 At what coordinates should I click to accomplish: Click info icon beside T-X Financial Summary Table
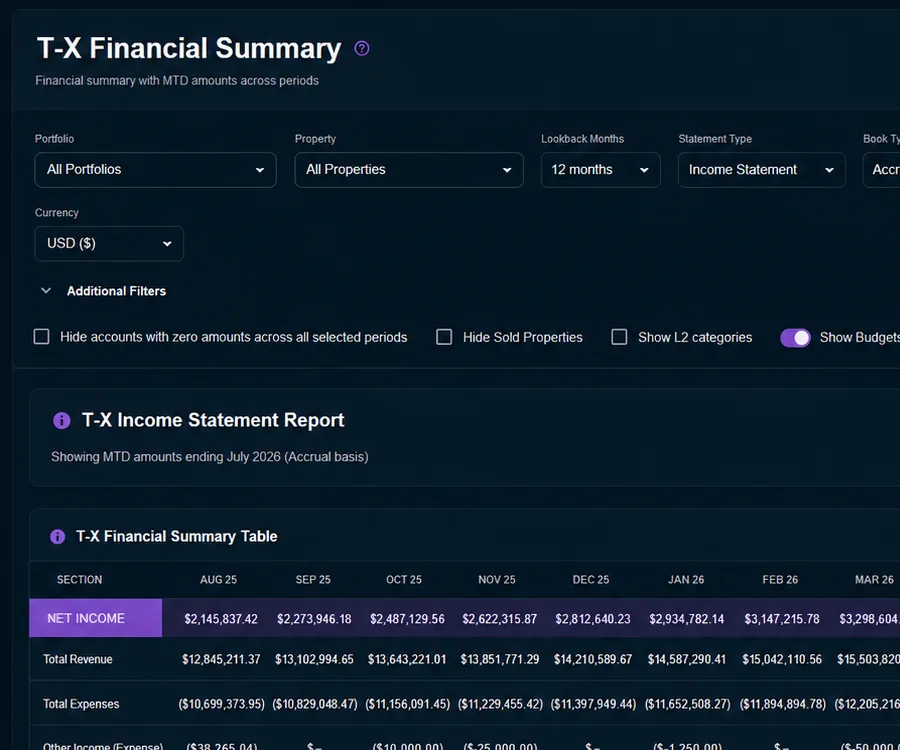click(x=57, y=537)
